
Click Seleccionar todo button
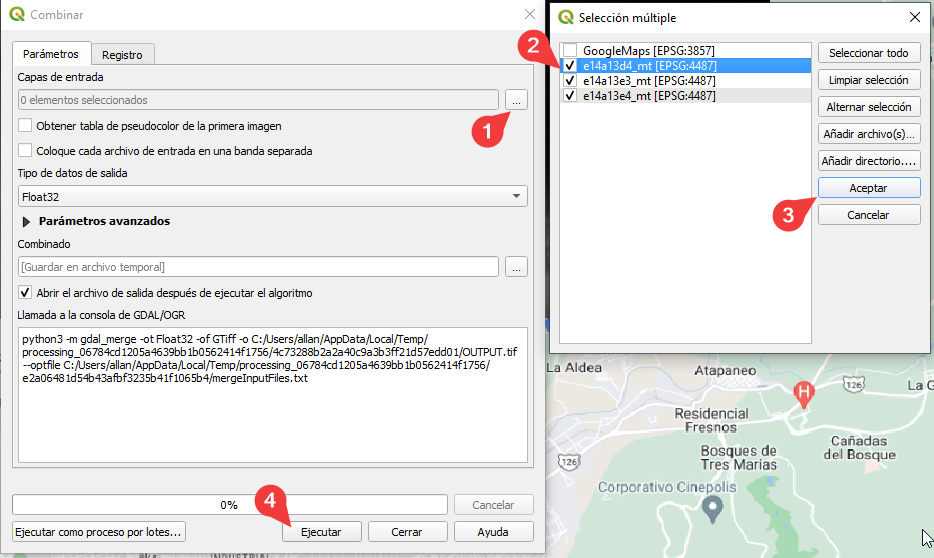[x=868, y=53]
